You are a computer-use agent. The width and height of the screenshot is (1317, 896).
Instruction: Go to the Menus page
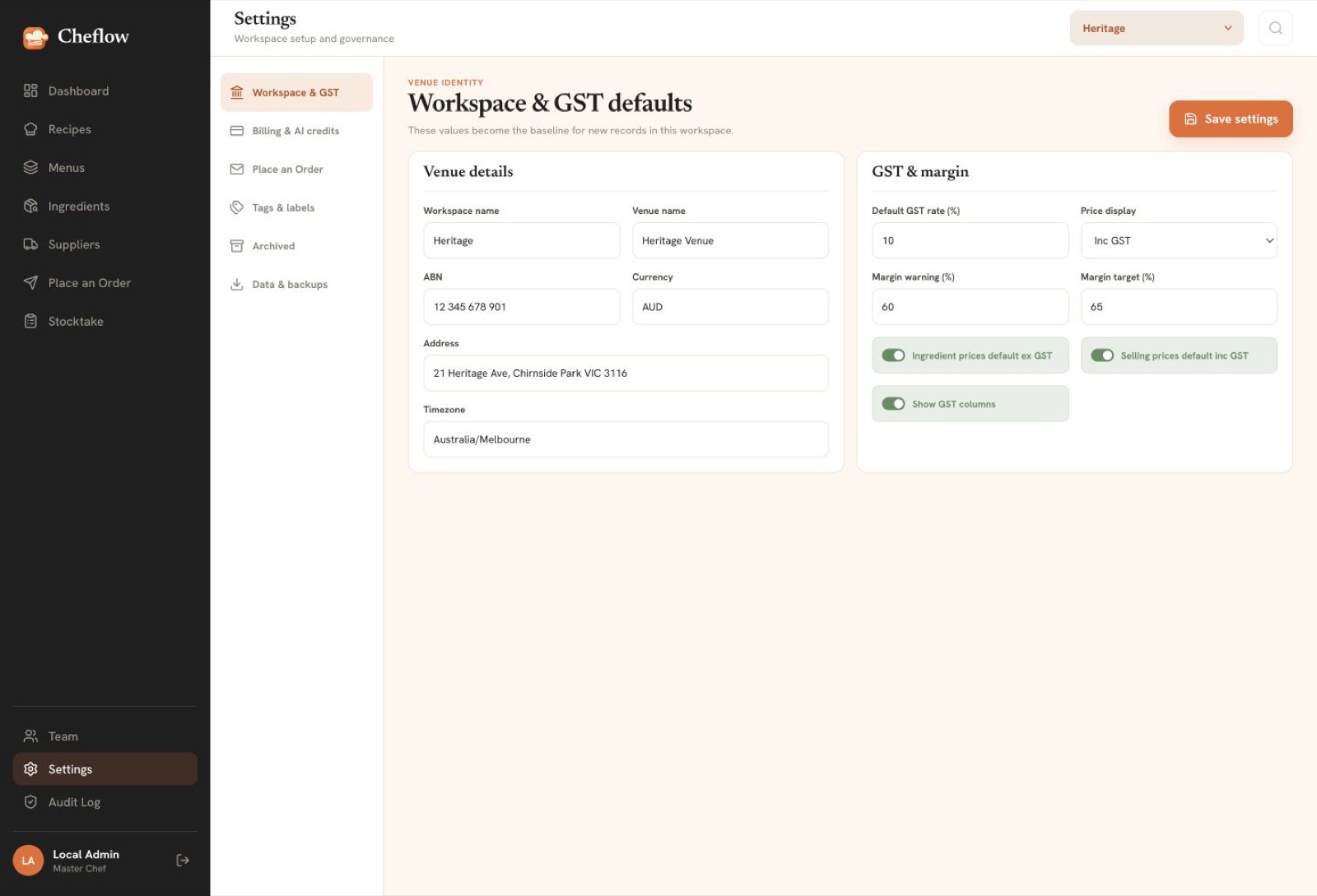pos(105,168)
